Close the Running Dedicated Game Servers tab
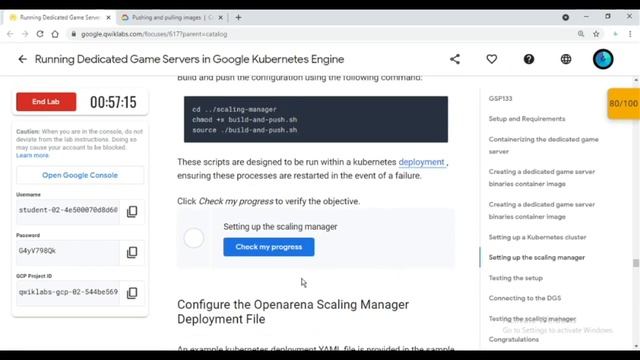The image size is (640, 360). click(x=109, y=18)
